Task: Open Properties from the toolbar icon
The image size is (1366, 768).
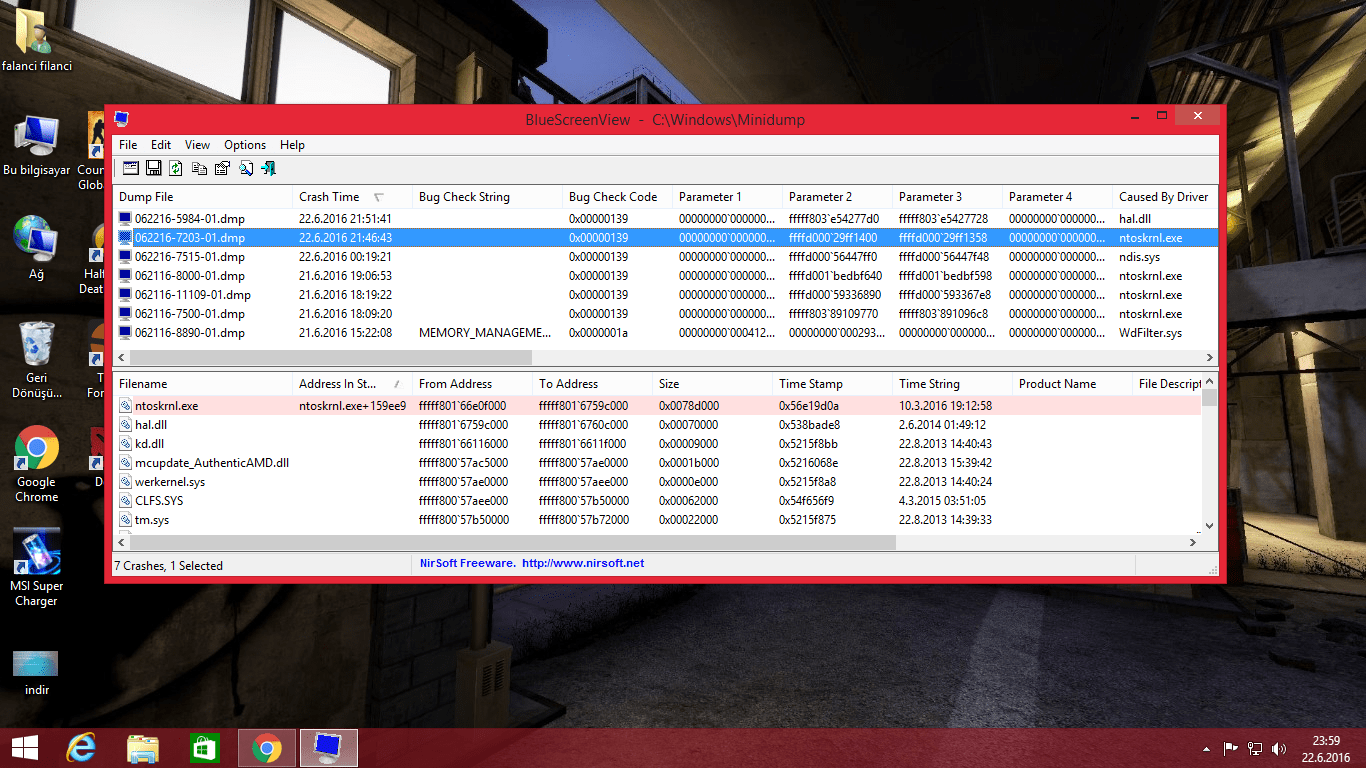Action: [222, 168]
